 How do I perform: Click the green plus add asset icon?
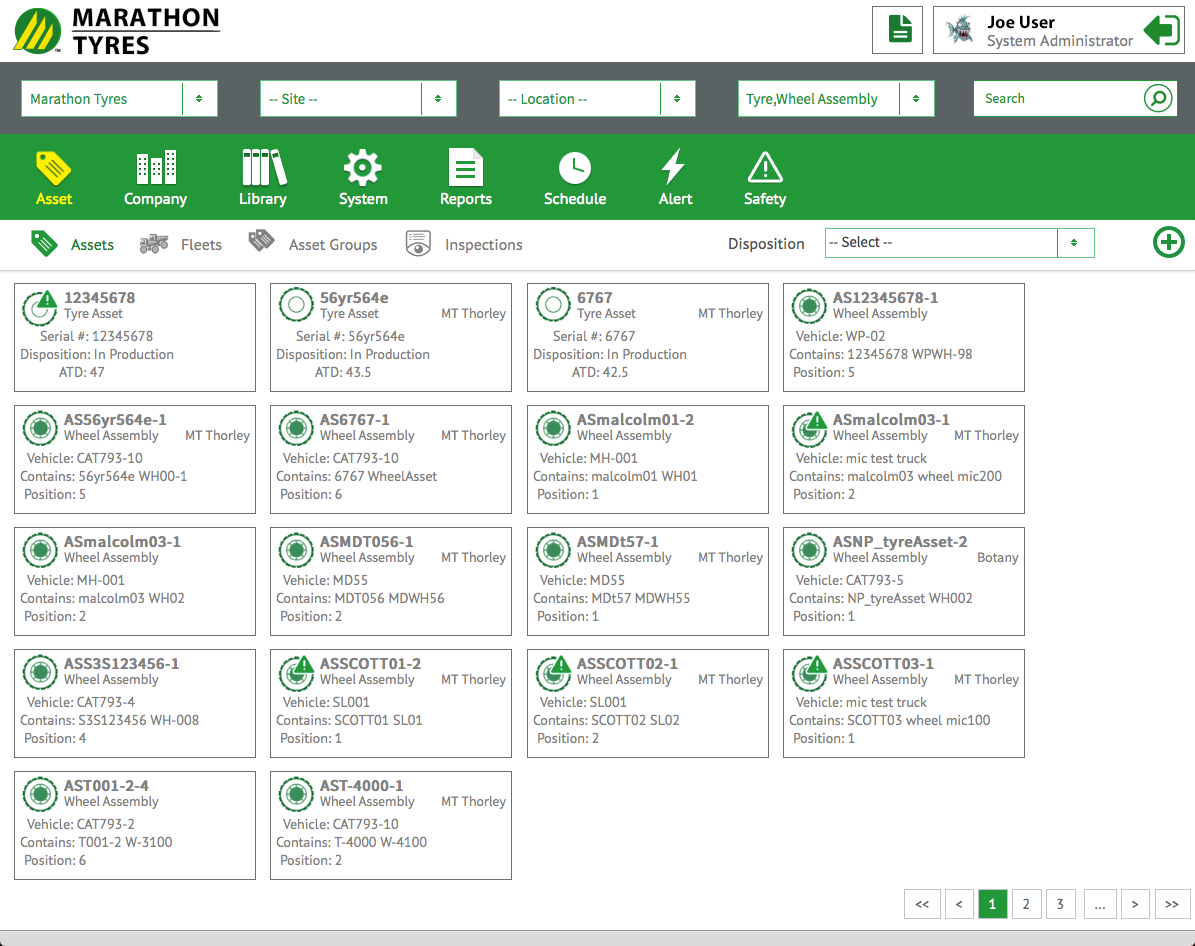[x=1168, y=242]
